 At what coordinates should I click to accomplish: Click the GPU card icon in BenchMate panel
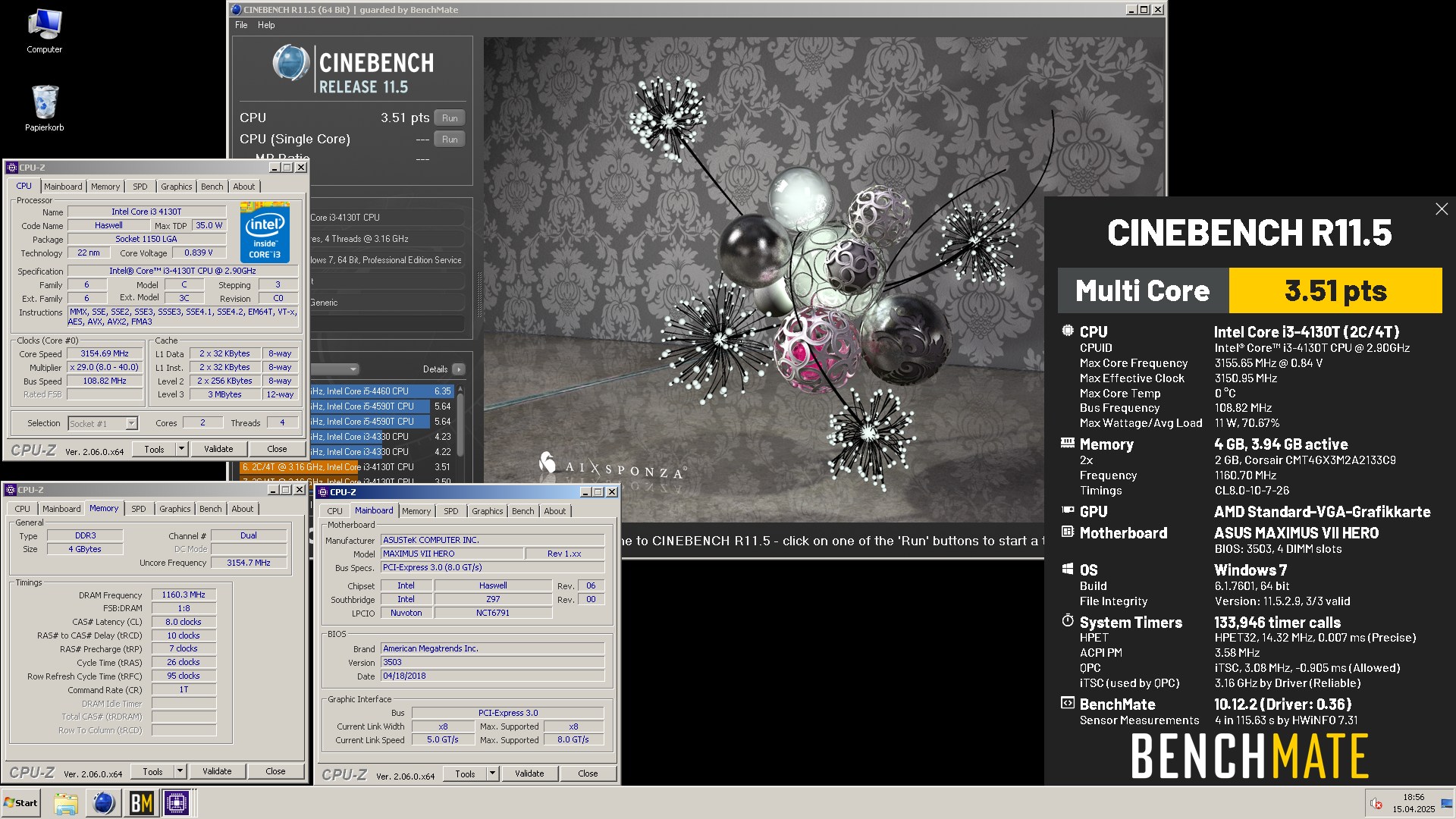tap(1068, 510)
